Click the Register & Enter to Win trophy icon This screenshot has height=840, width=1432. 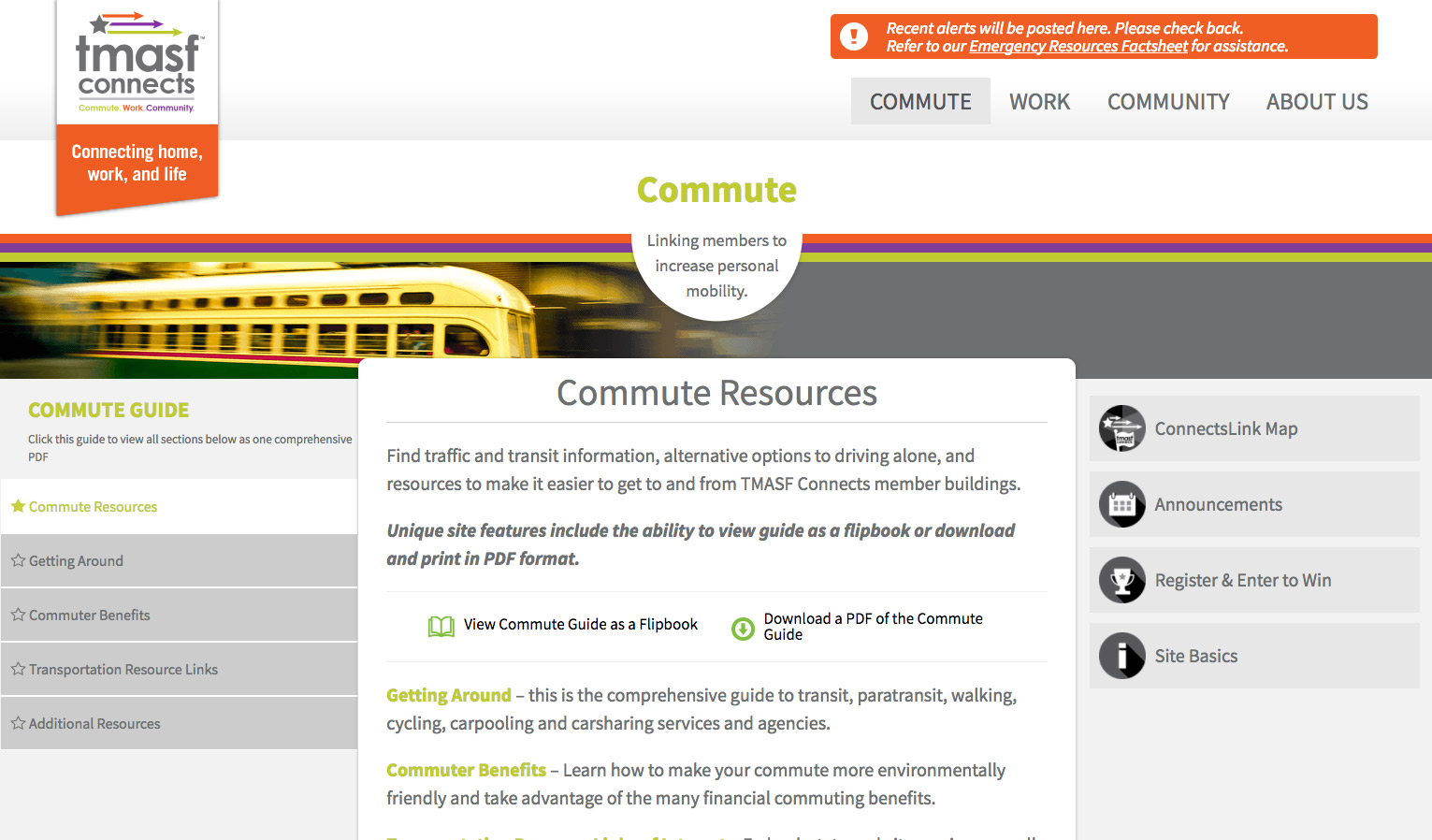(x=1121, y=580)
